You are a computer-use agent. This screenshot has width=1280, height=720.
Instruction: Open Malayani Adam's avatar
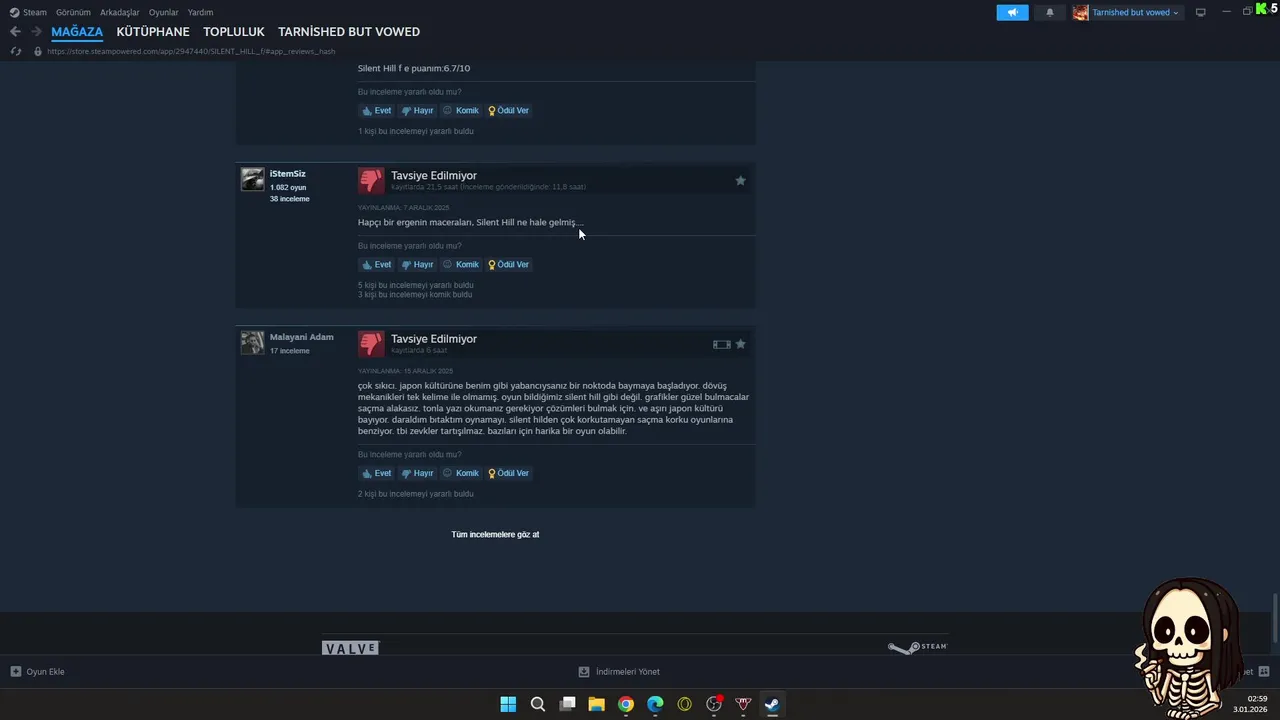tap(252, 343)
